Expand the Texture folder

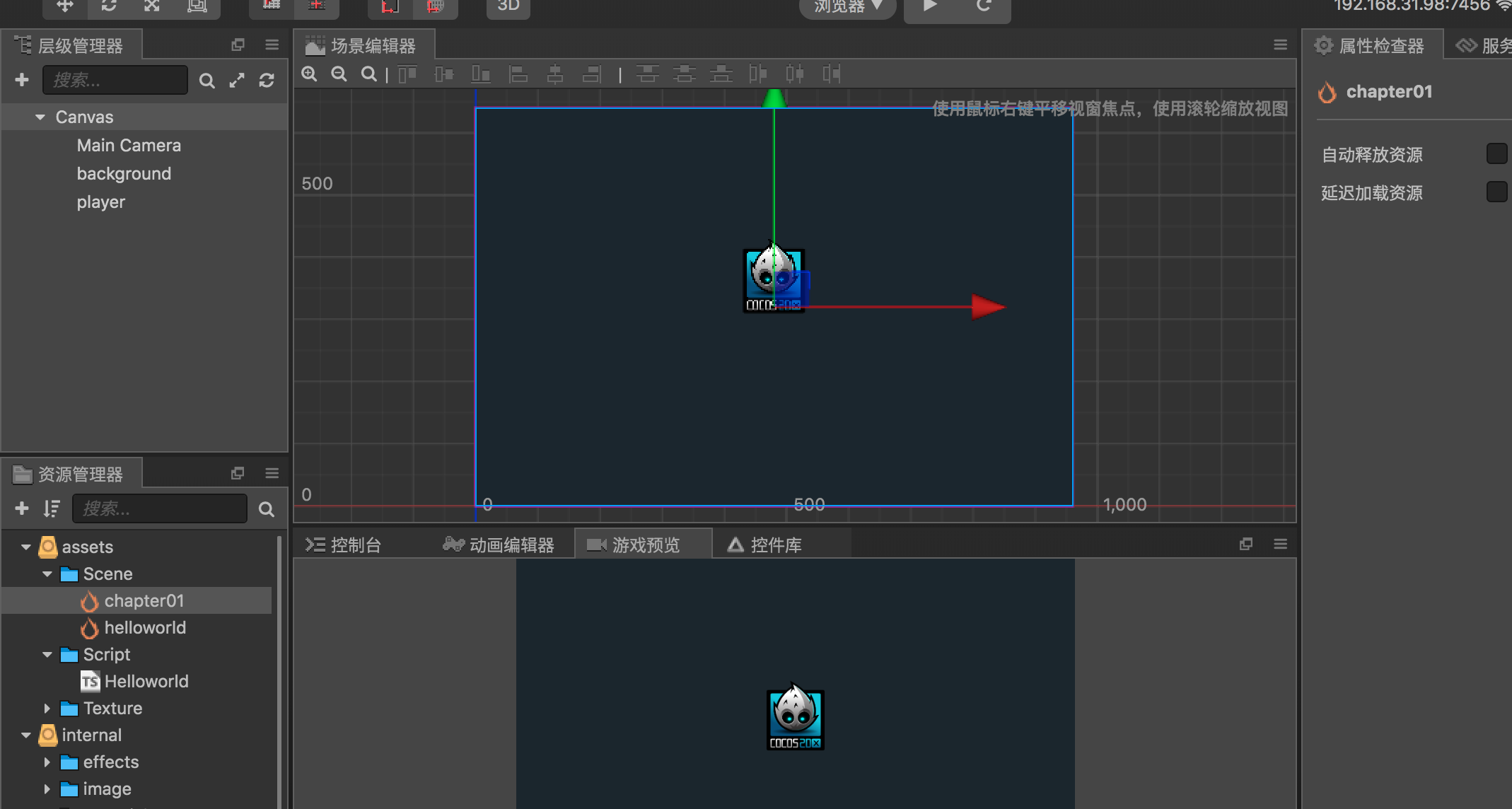pyautogui.click(x=47, y=708)
